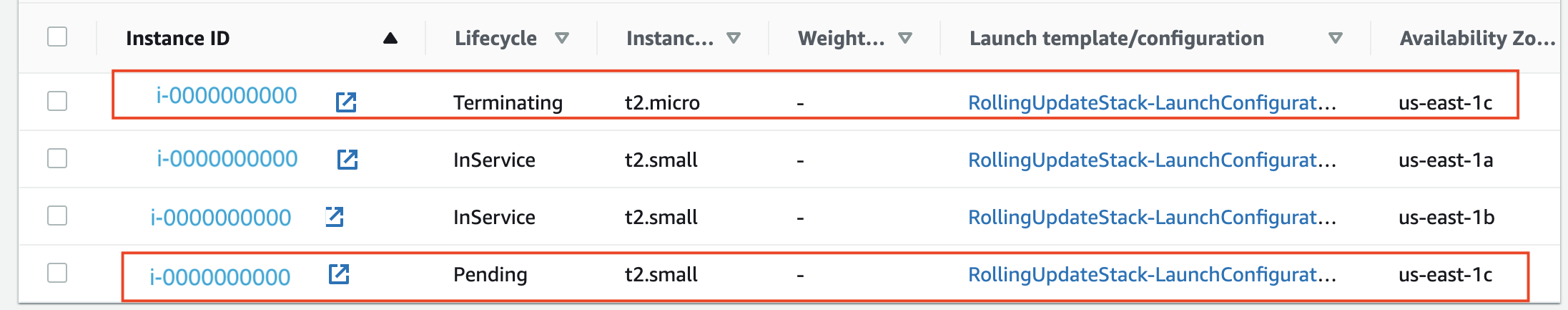Open external link icon for Terminating instance
Viewport: 1568px width, 310px height.
(x=346, y=102)
